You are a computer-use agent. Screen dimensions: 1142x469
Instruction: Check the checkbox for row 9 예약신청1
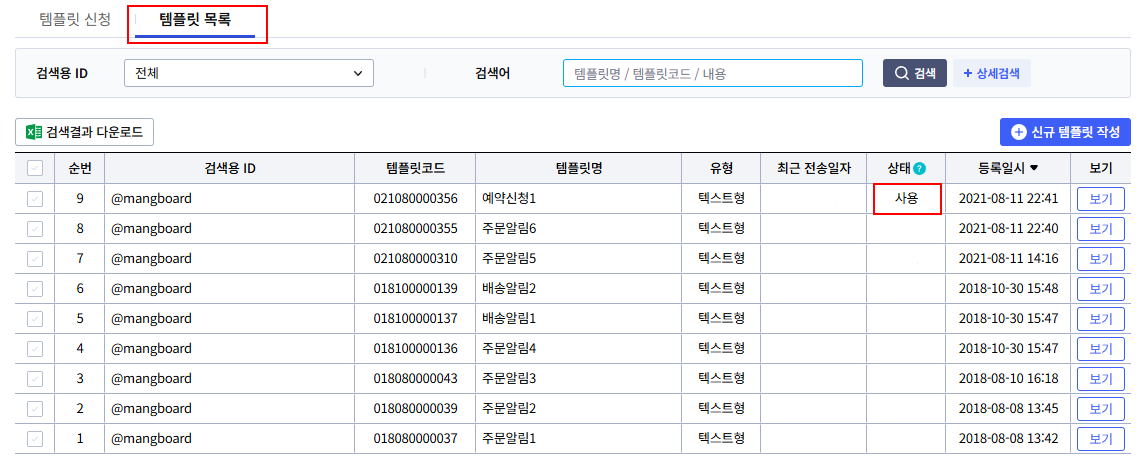pos(35,199)
